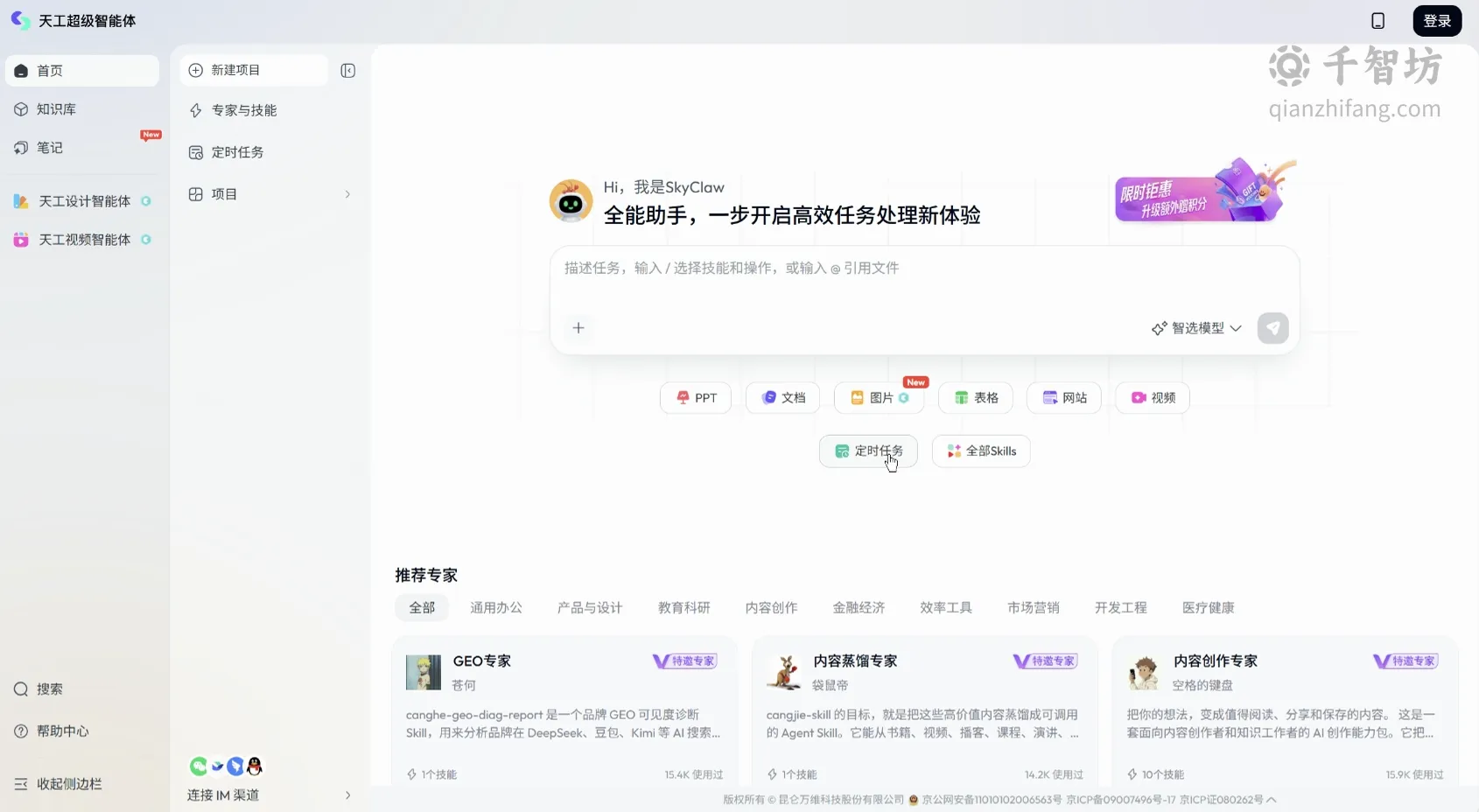Viewport: 1479px width, 812px height.
Task: Select the 全部 expert category tab
Action: click(x=422, y=608)
